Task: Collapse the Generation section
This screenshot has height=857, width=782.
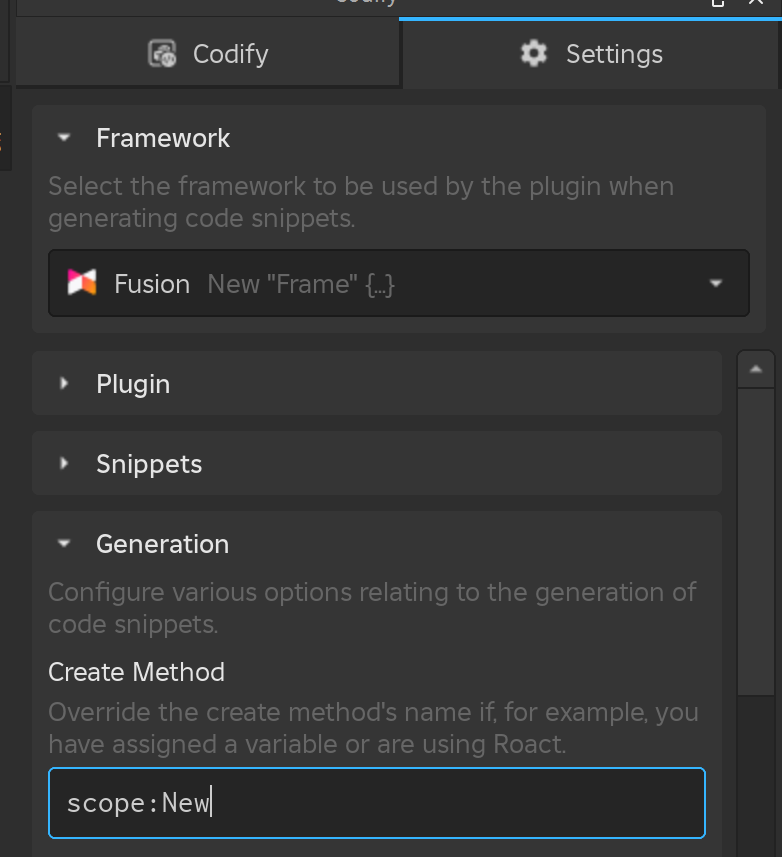Action: coord(63,543)
